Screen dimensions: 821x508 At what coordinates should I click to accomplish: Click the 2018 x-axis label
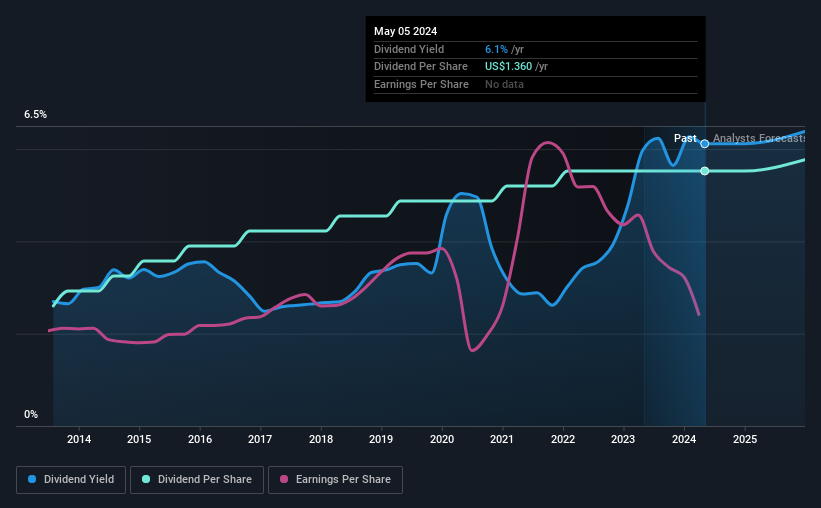[321, 439]
